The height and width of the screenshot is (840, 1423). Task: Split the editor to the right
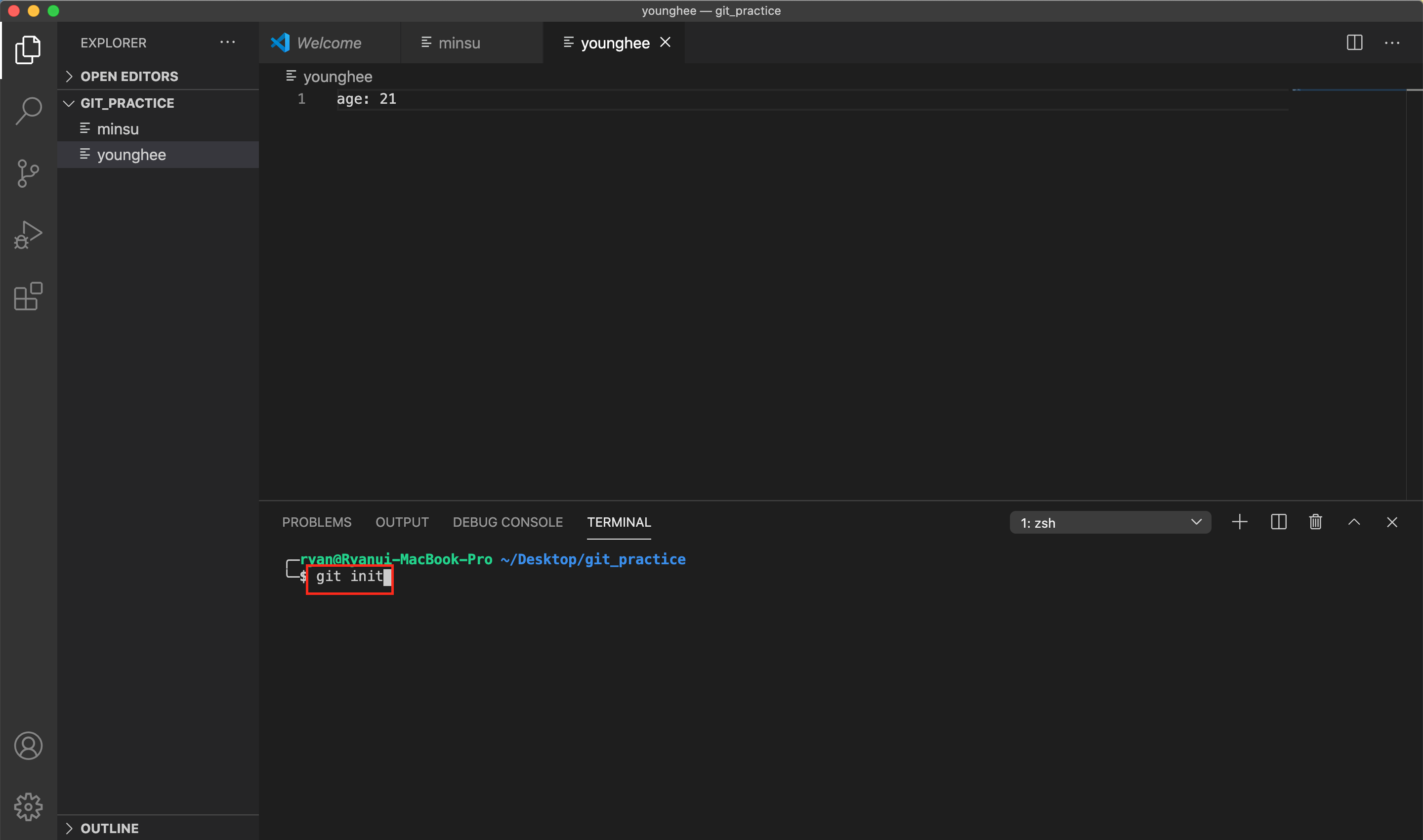1354,42
